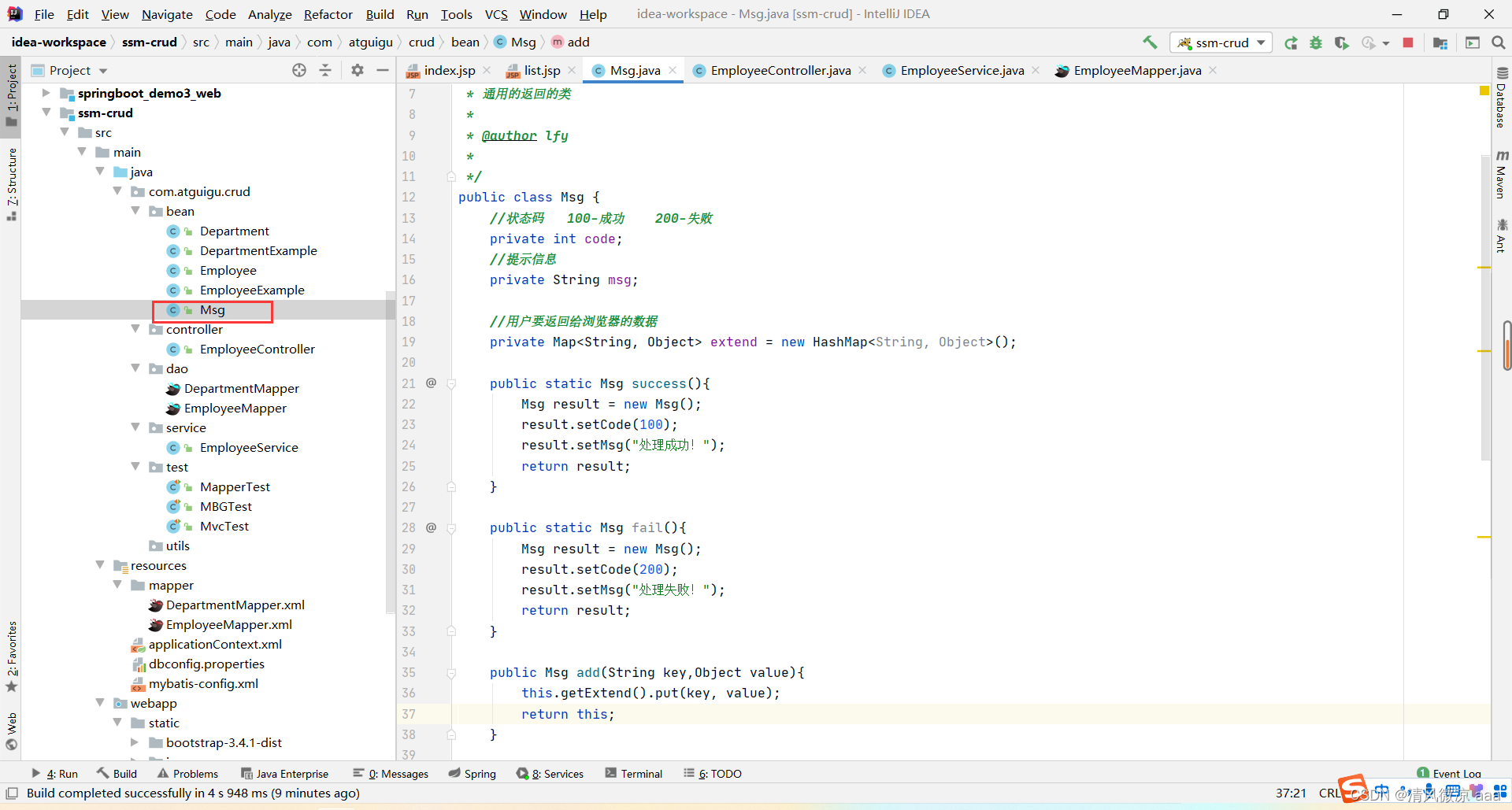
Task: Open the TODO tool window
Action: 713,774
